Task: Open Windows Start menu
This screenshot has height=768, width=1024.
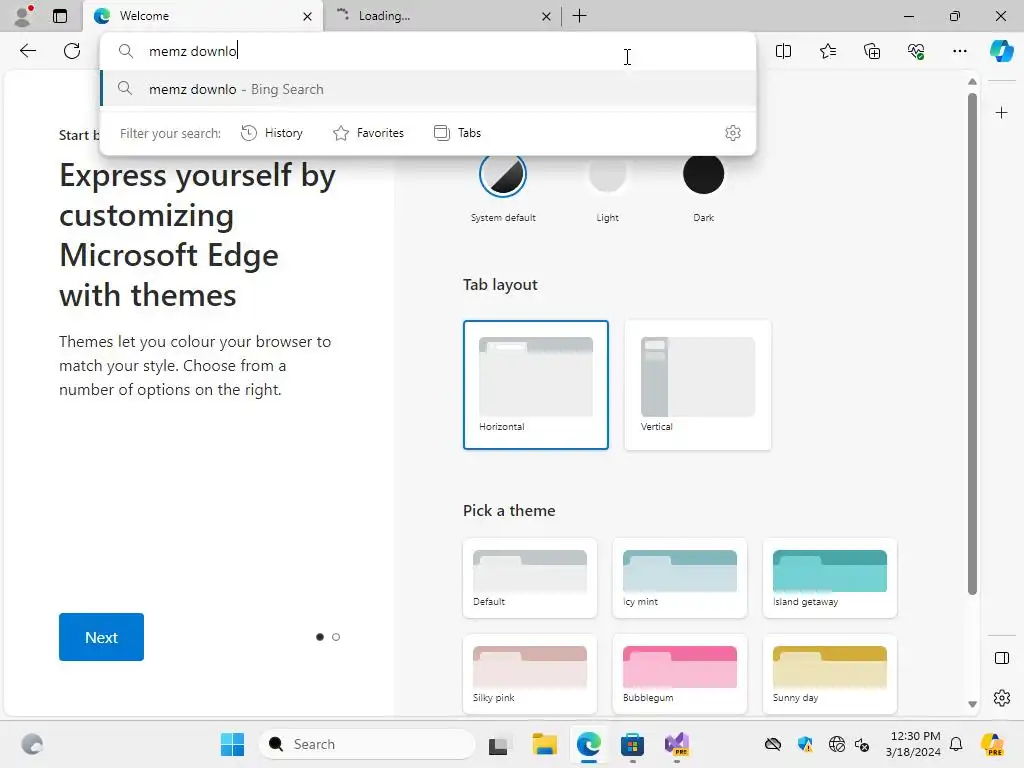Action: [232, 744]
